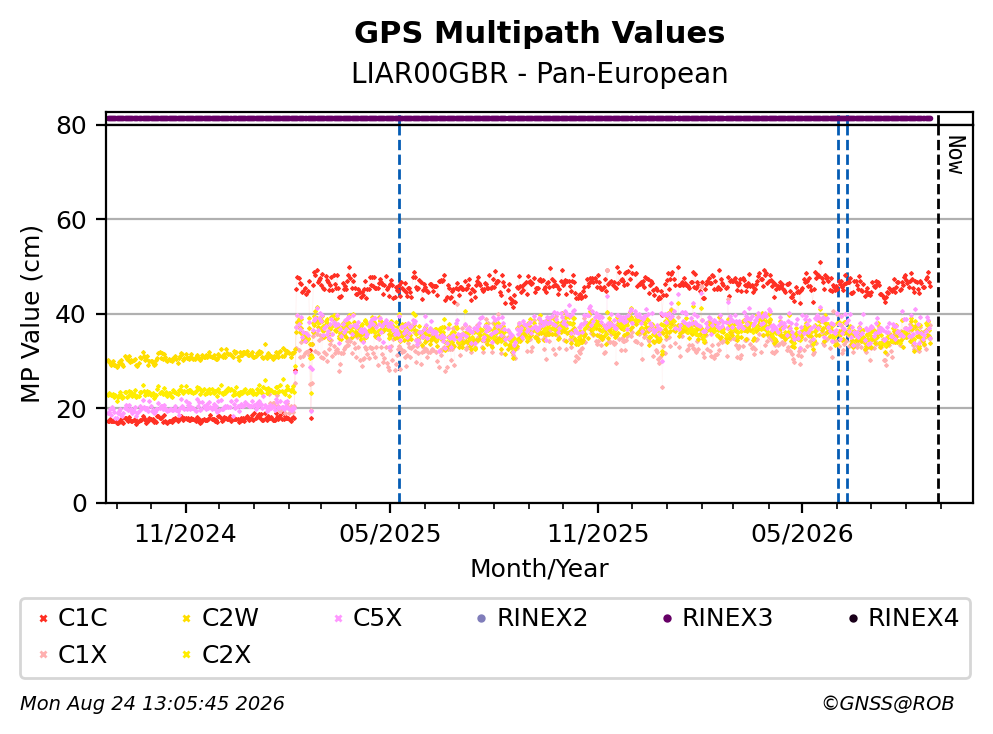Click the ©GNSS@ROB copyright text
The height and width of the screenshot is (734, 993).
point(888,703)
